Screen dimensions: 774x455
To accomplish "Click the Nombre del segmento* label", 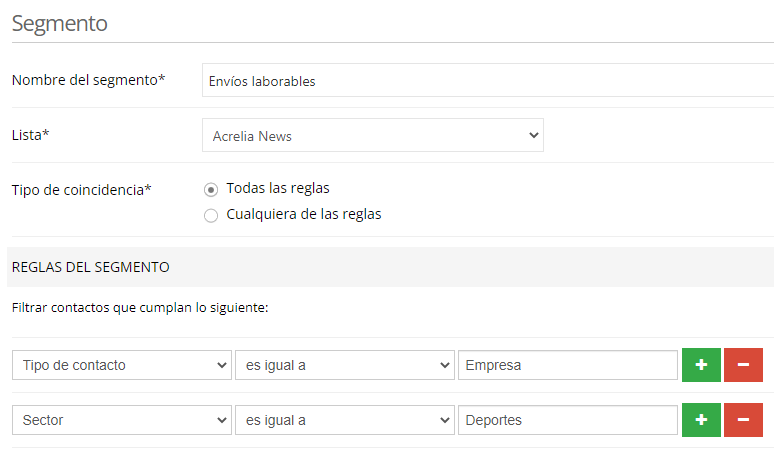I will click(88, 80).
